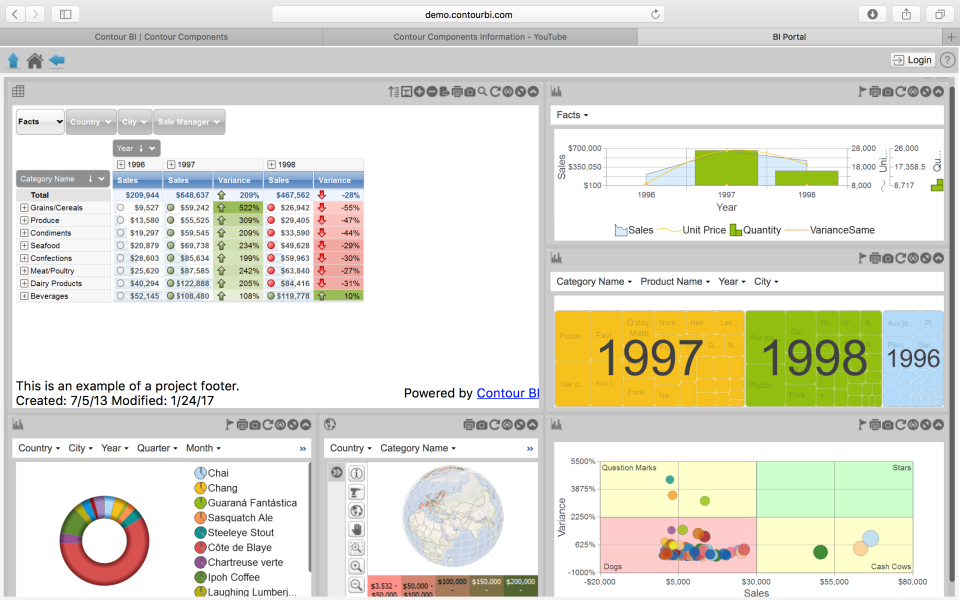Click the export data icon in the grid toolbar
960x600 pixels.
(444, 91)
